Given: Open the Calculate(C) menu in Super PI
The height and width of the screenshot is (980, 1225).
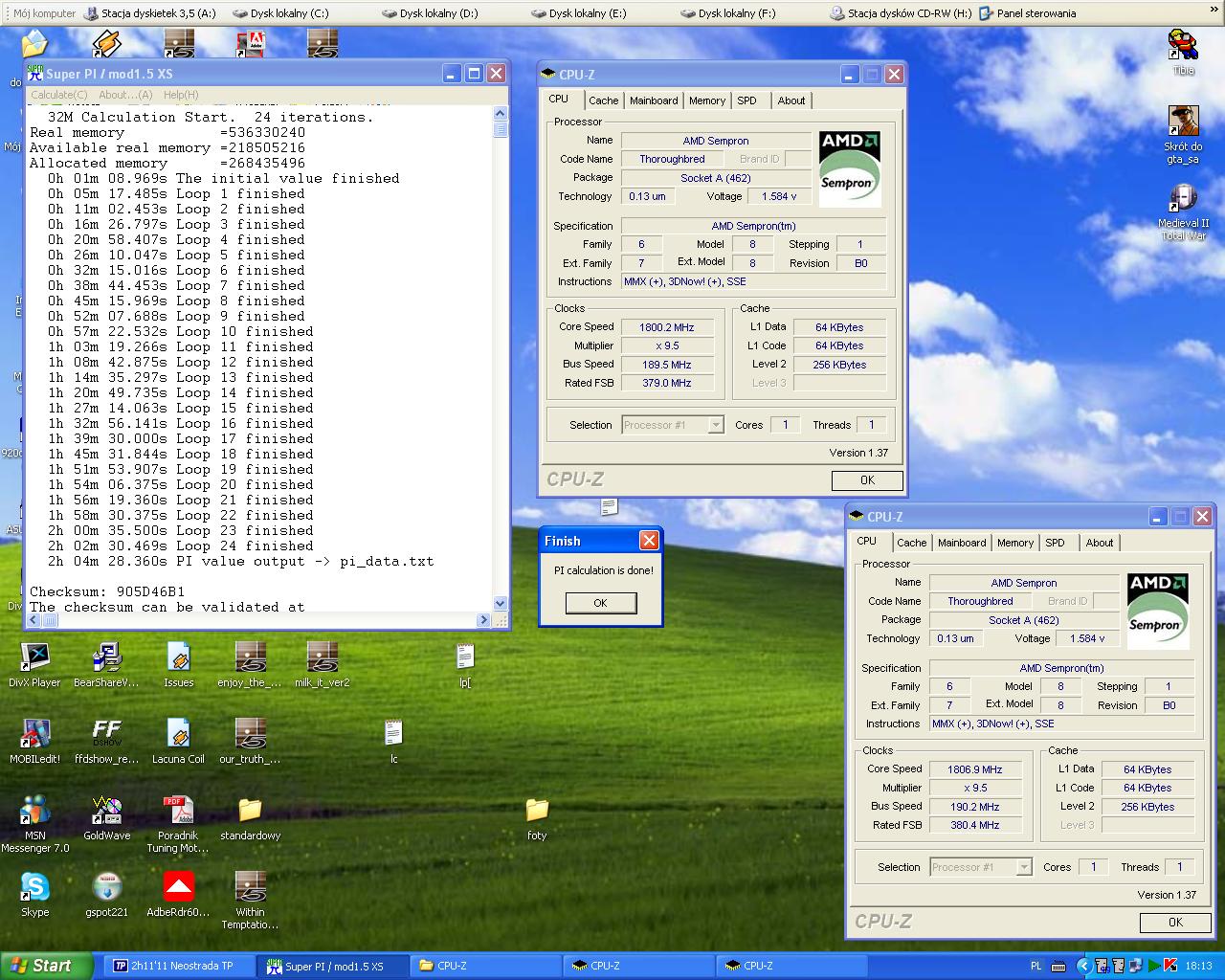Looking at the screenshot, I should (58, 95).
